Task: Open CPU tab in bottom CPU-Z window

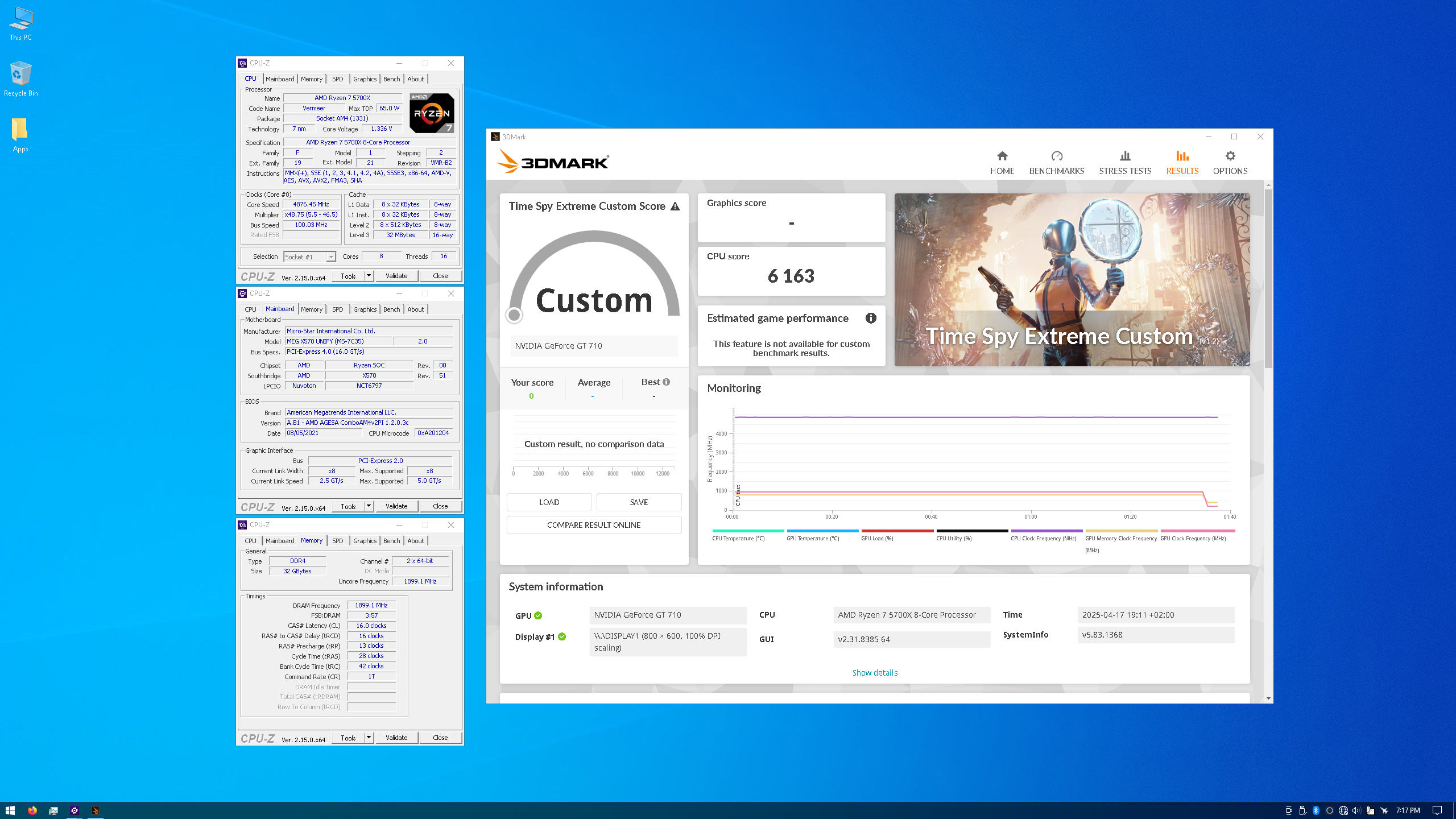Action: click(x=250, y=541)
